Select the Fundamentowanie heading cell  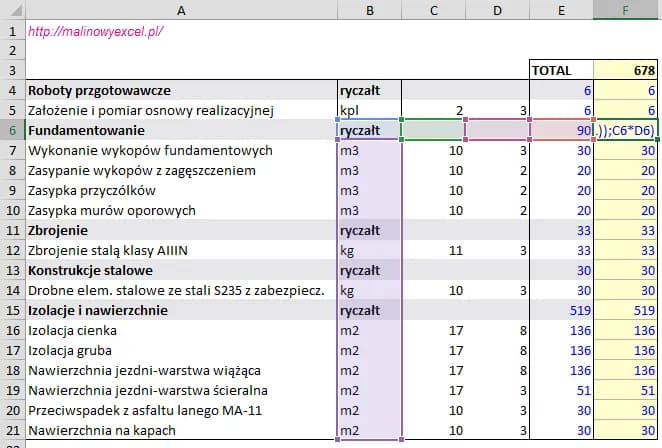181,131
